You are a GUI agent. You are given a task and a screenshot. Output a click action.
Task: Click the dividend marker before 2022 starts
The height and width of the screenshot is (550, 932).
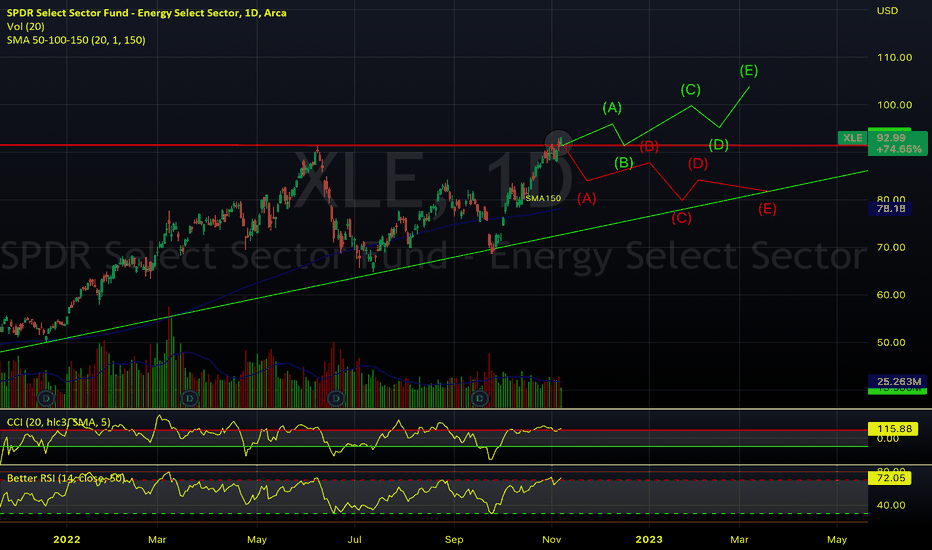[46, 398]
